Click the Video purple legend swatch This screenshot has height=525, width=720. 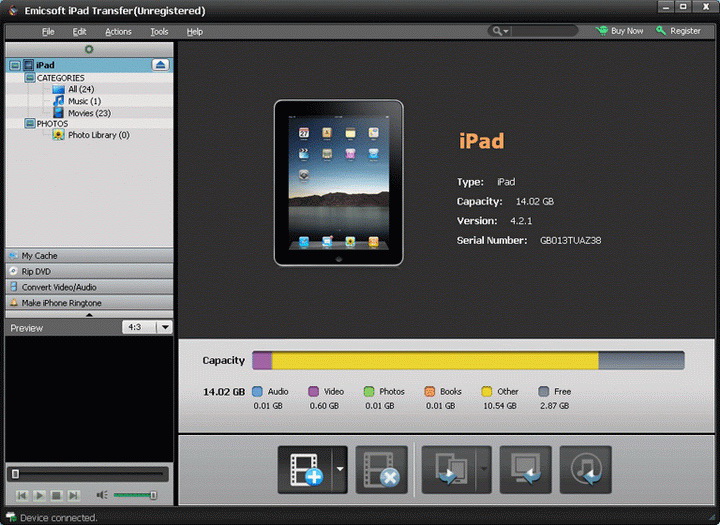pyautogui.click(x=313, y=391)
